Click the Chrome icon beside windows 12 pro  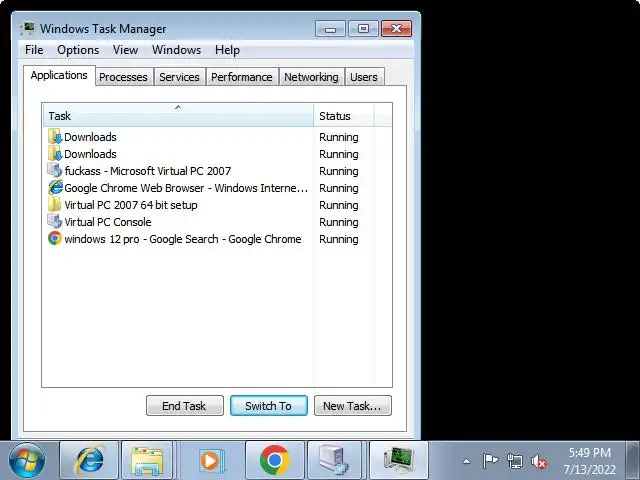55,238
